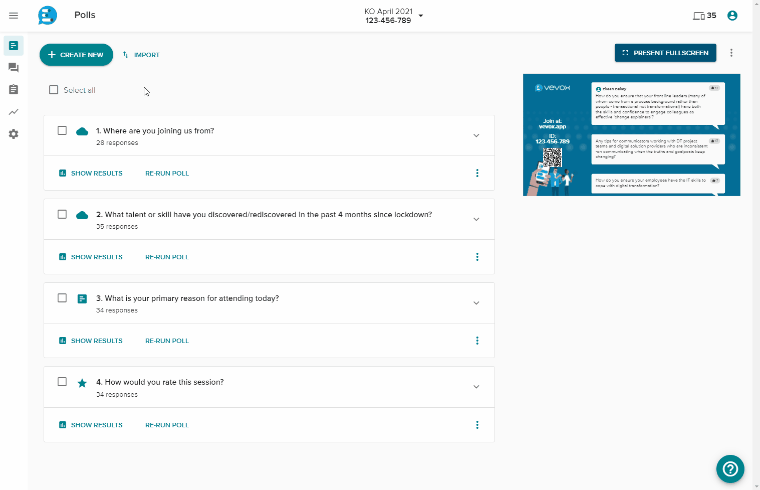Click the 'What is your primary reason' poll title

pos(188,299)
